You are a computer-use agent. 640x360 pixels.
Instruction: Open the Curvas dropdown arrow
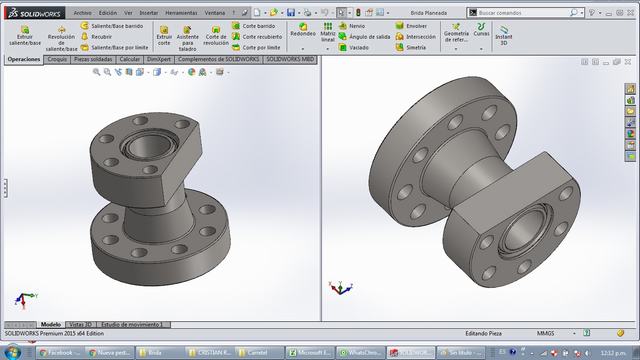[x=481, y=49]
